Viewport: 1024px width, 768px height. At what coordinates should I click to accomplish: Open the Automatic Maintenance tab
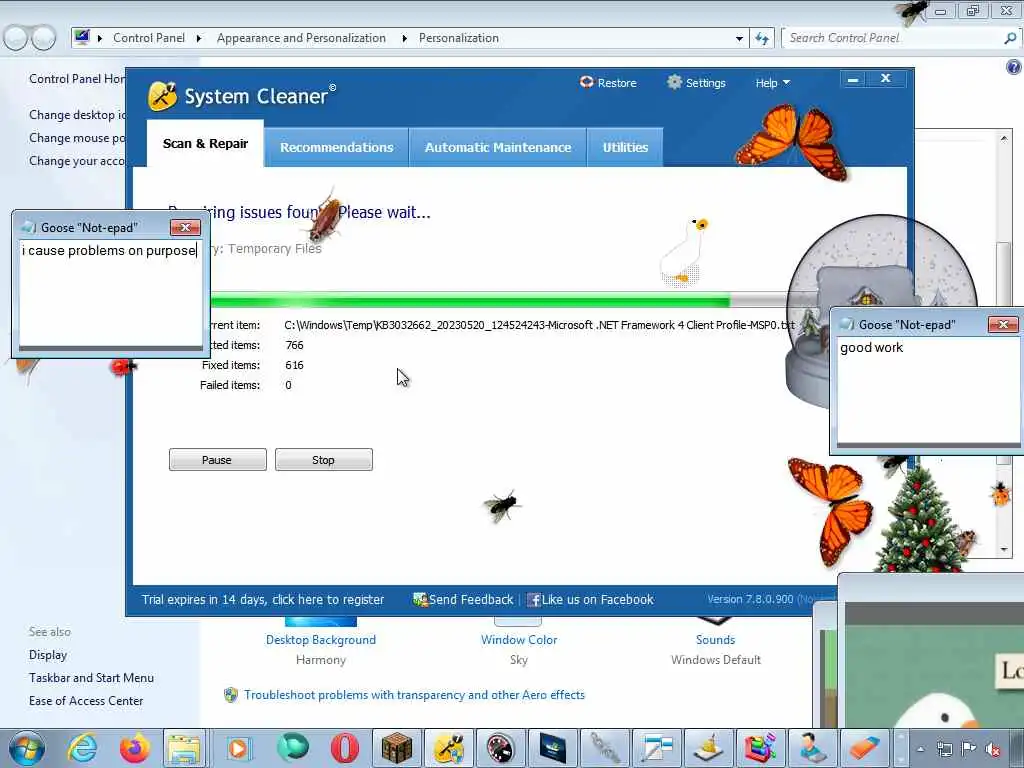498,148
